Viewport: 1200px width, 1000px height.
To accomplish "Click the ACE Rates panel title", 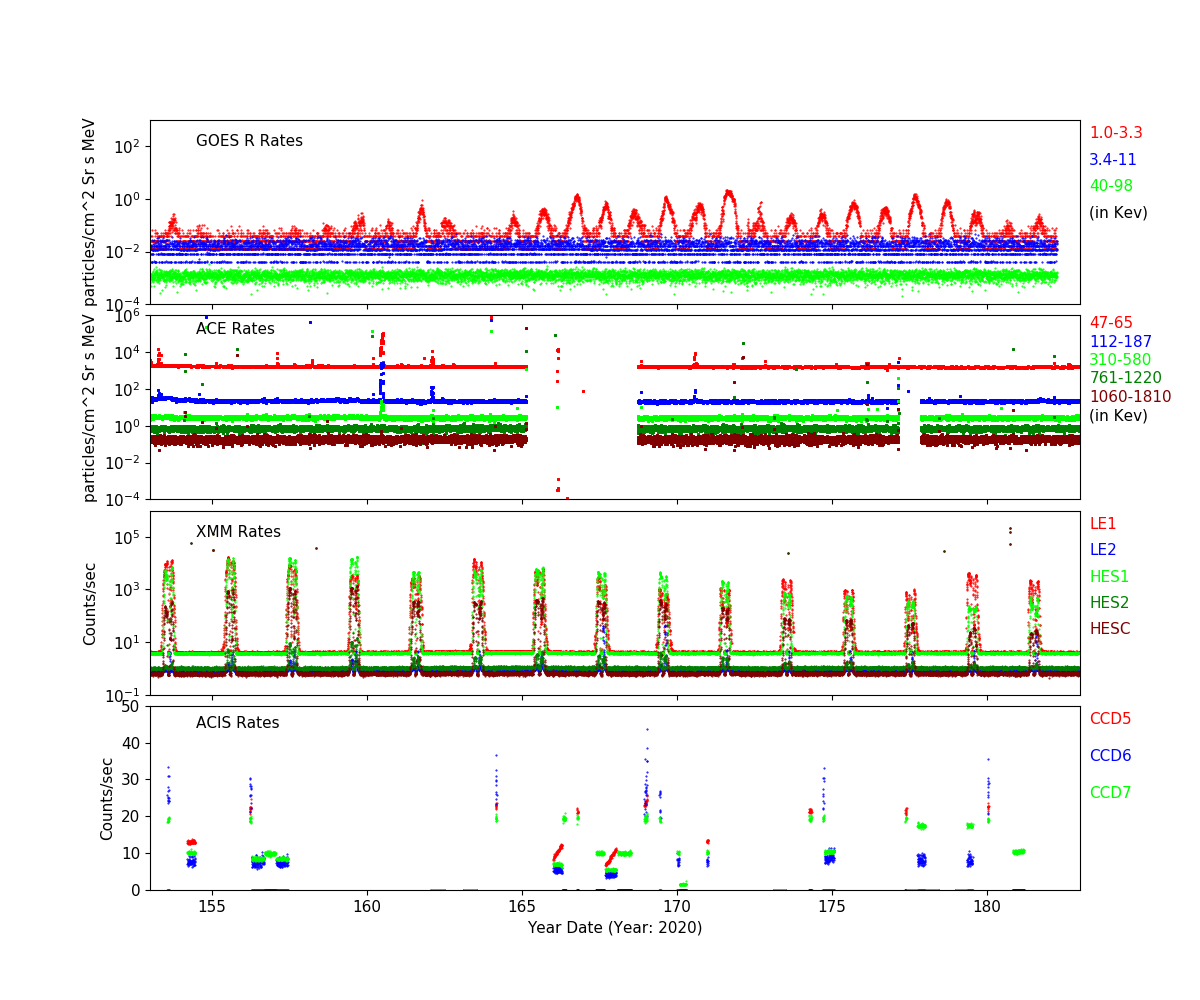I will point(235,329).
